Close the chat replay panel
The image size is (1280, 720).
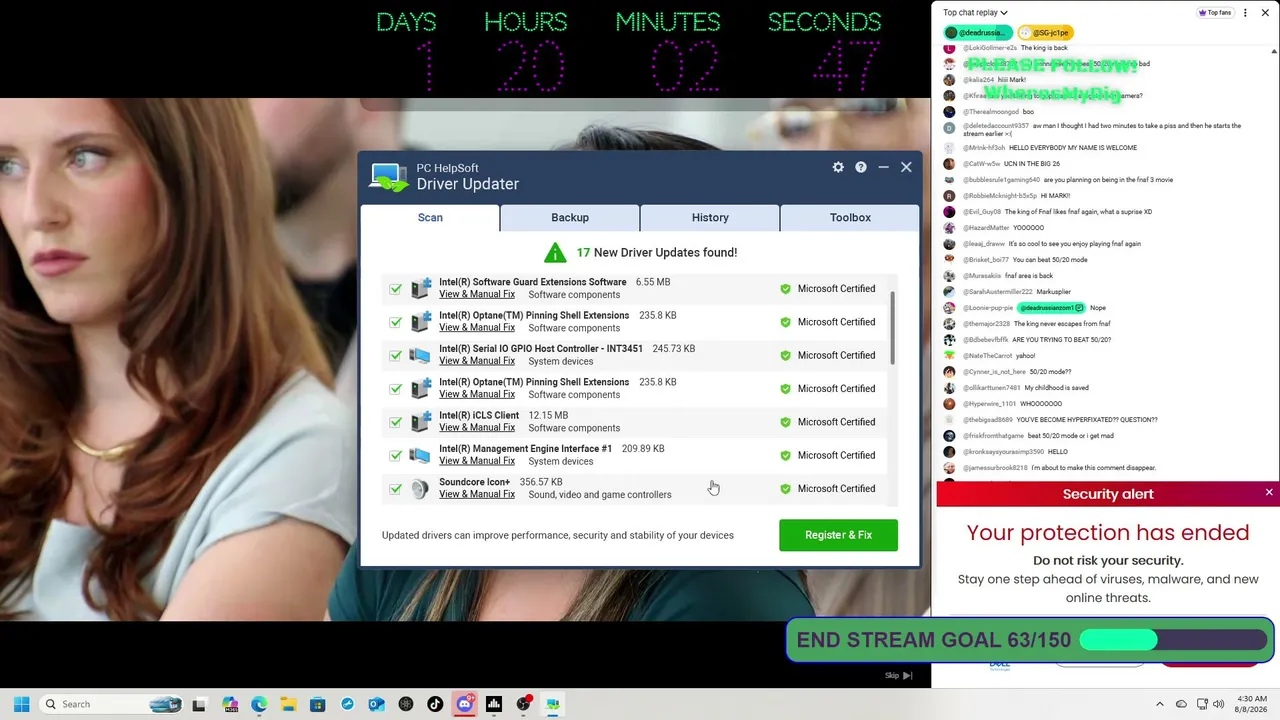(x=1267, y=13)
